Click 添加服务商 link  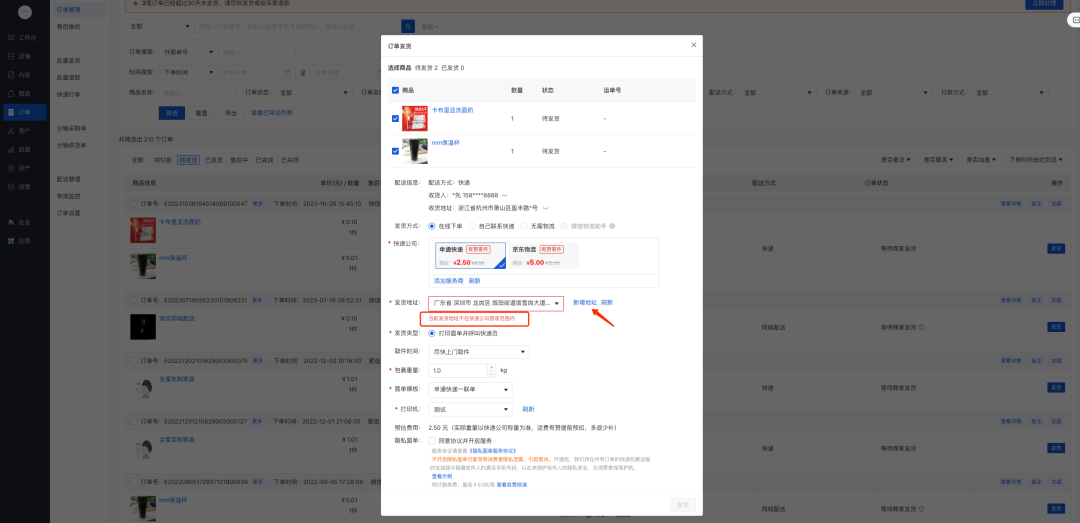click(x=448, y=280)
